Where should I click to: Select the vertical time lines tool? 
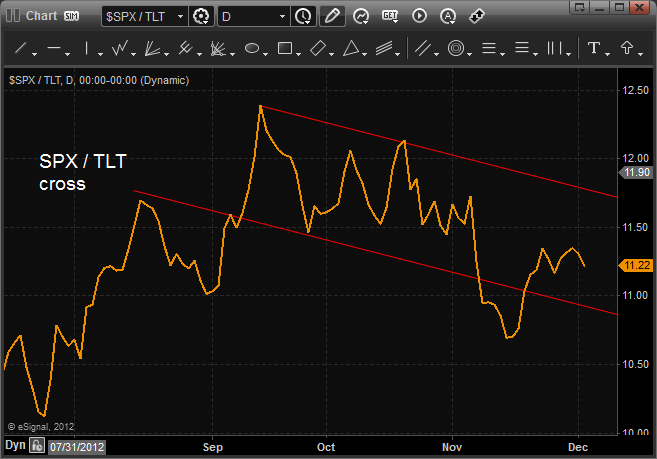click(x=554, y=48)
